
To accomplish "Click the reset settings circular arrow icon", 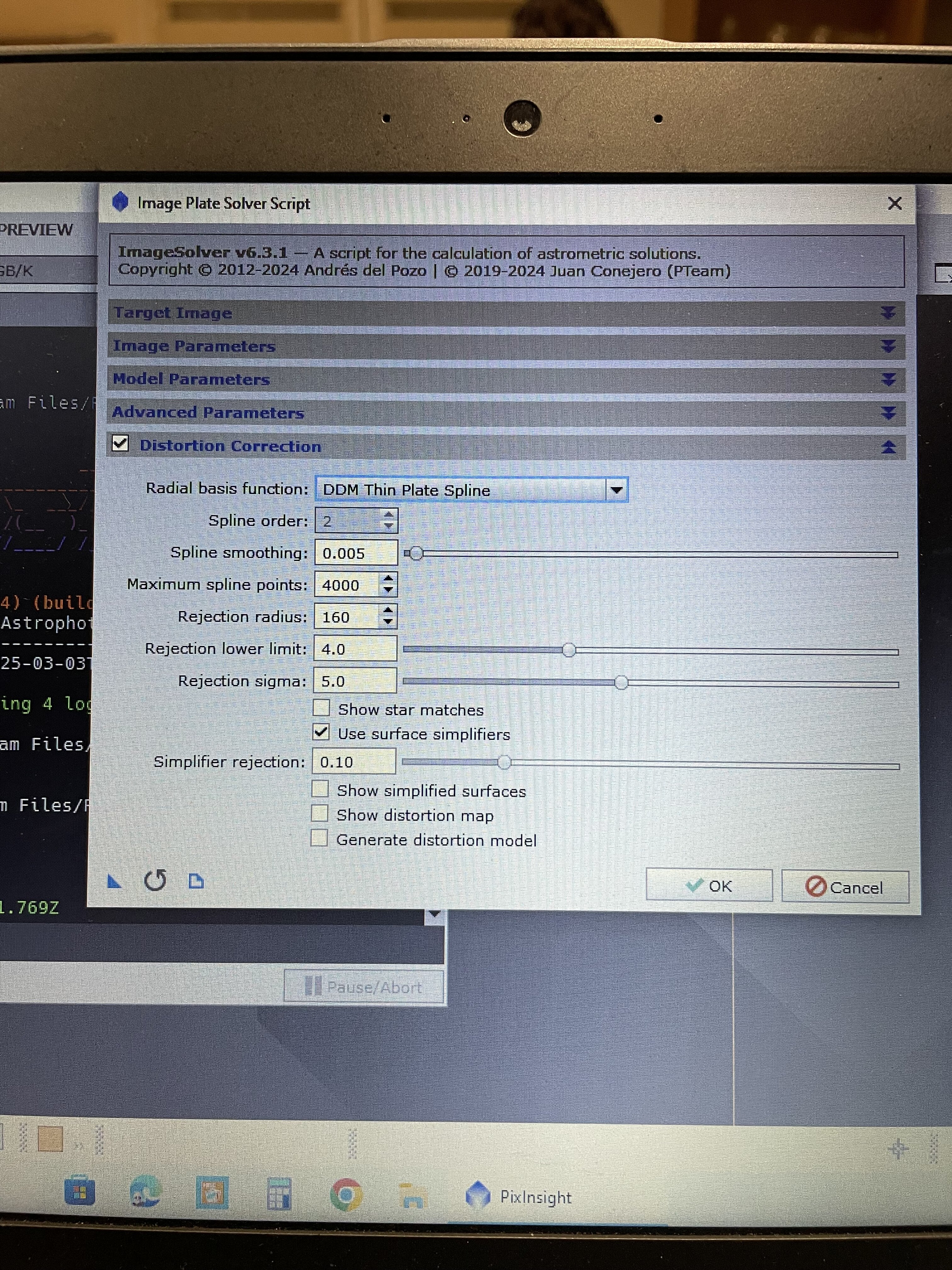I will click(x=156, y=880).
